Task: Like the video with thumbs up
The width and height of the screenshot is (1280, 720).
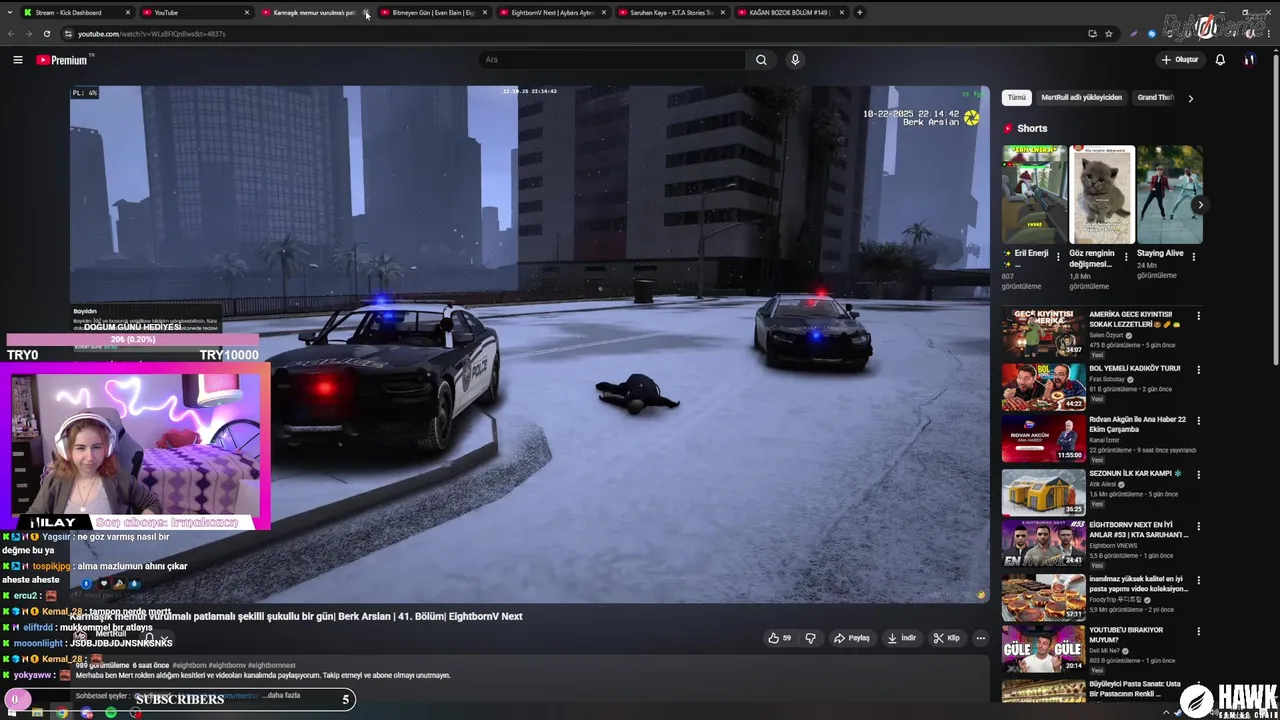Action: pyautogui.click(x=779, y=638)
